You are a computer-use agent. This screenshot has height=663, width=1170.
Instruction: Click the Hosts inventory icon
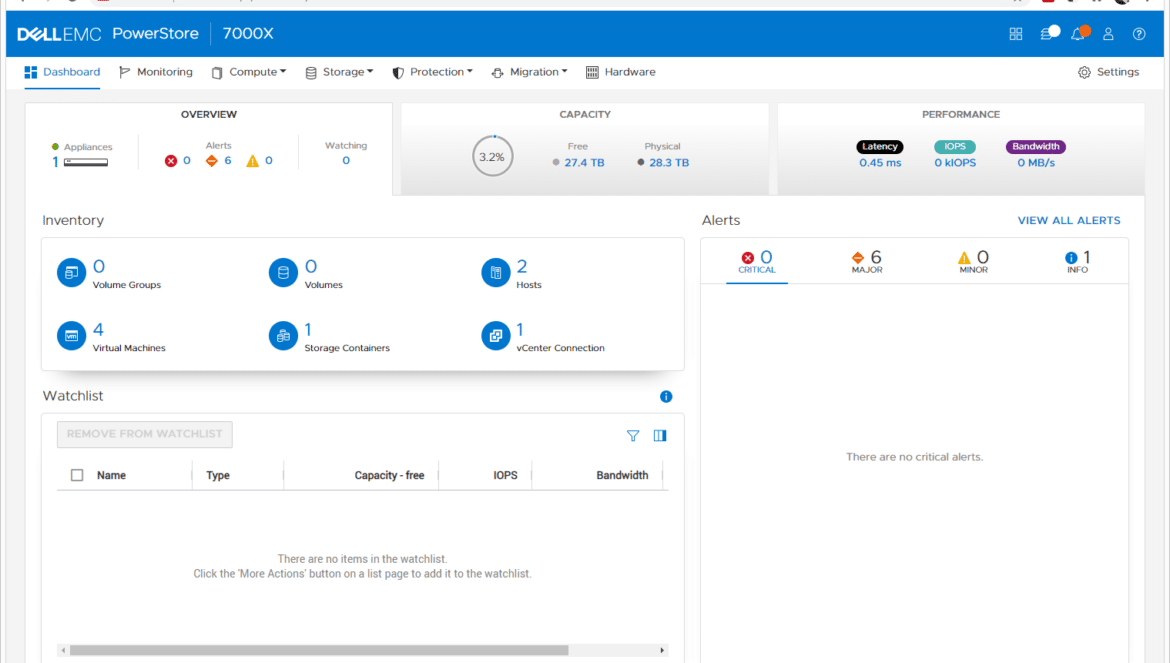pos(495,273)
